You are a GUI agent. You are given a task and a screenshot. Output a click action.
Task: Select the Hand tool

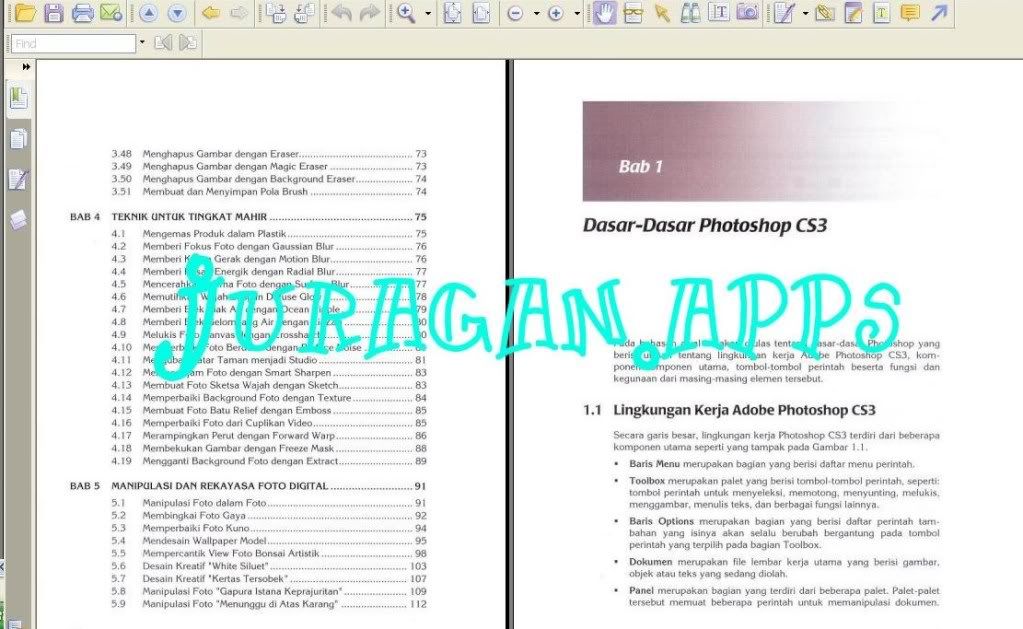coord(605,13)
